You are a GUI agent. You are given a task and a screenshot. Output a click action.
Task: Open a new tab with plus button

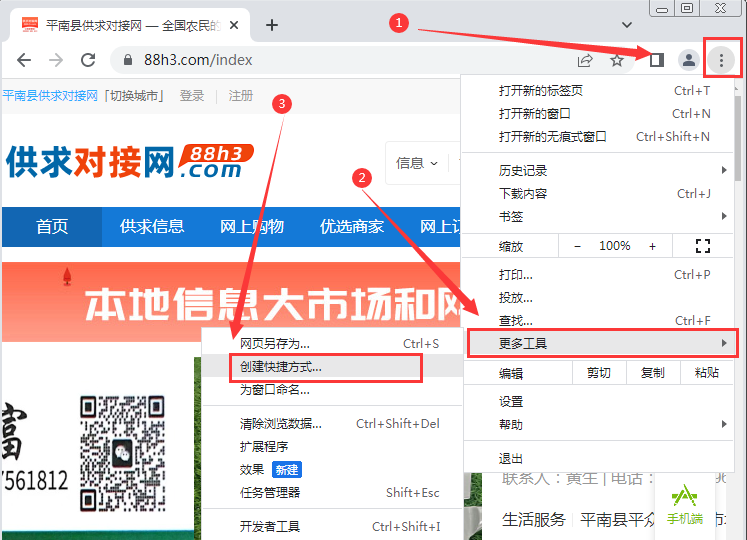[271, 25]
